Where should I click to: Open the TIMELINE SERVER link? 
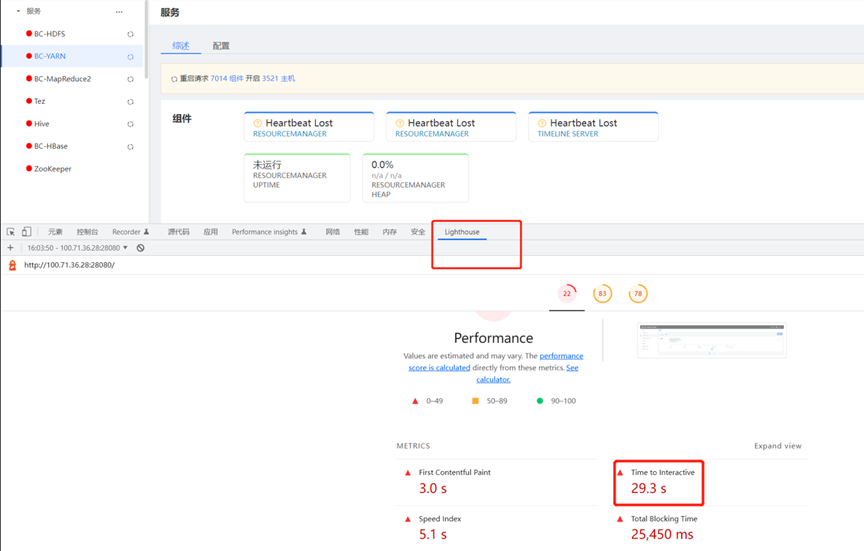click(x=568, y=134)
